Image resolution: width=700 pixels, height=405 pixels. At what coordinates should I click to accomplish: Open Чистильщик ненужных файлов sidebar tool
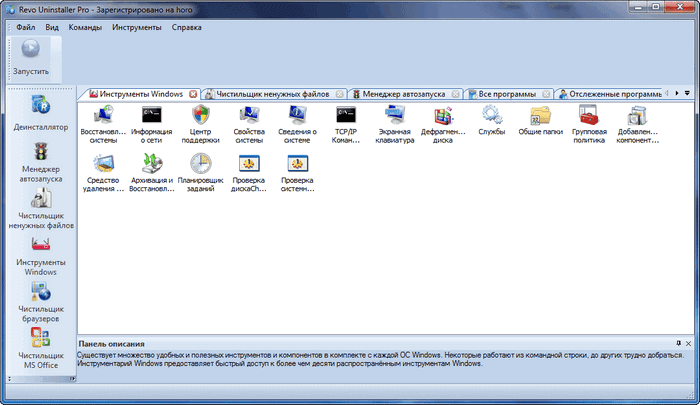[41, 209]
